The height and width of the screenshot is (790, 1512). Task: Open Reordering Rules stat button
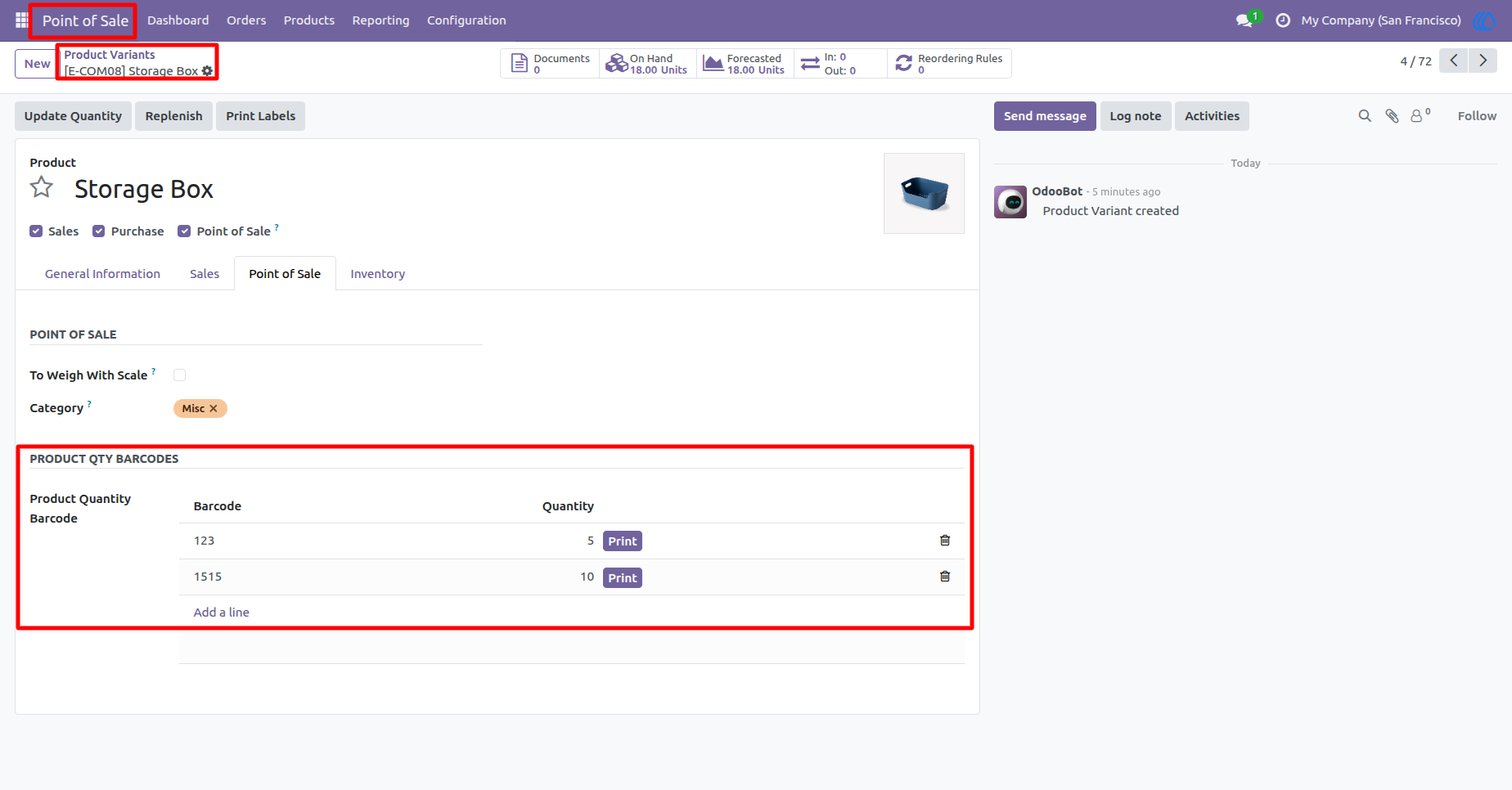pos(949,64)
